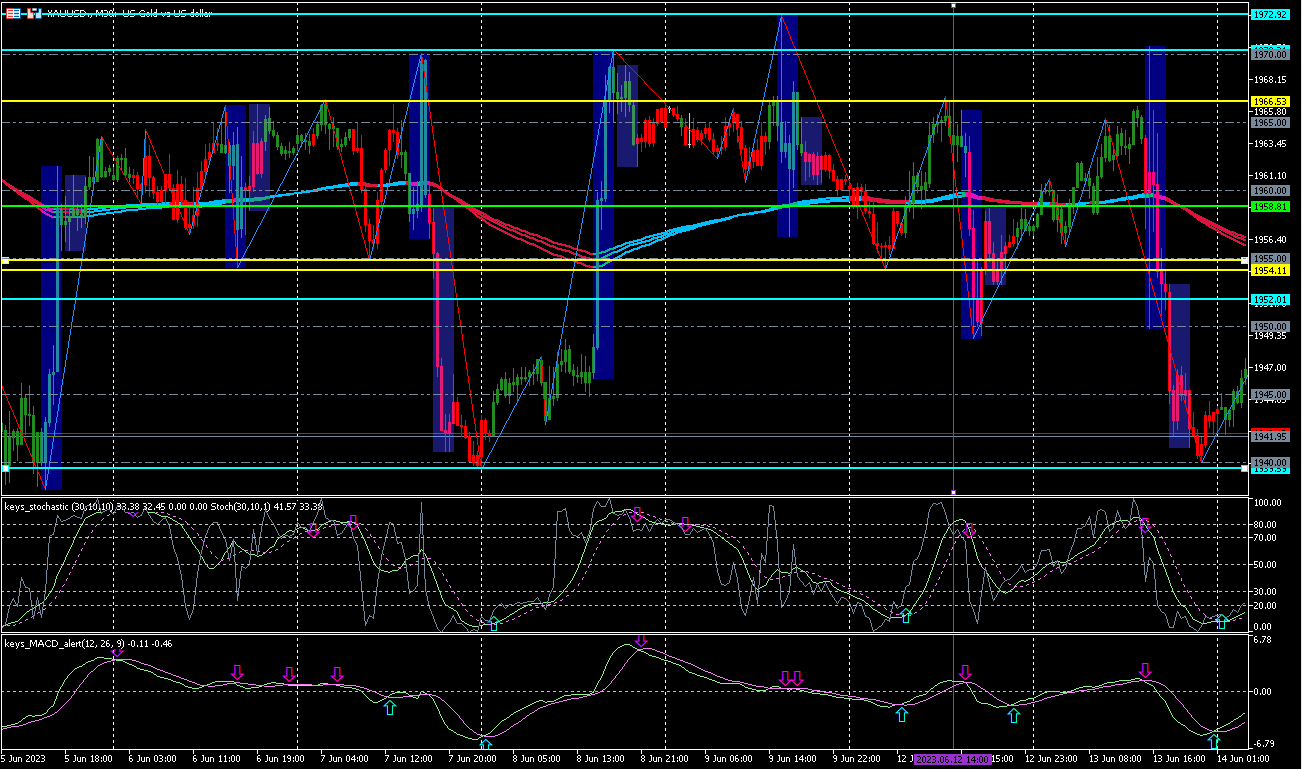The width and height of the screenshot is (1302, 769).
Task: Click the 1941.95 current price label
Action: click(x=1270, y=437)
